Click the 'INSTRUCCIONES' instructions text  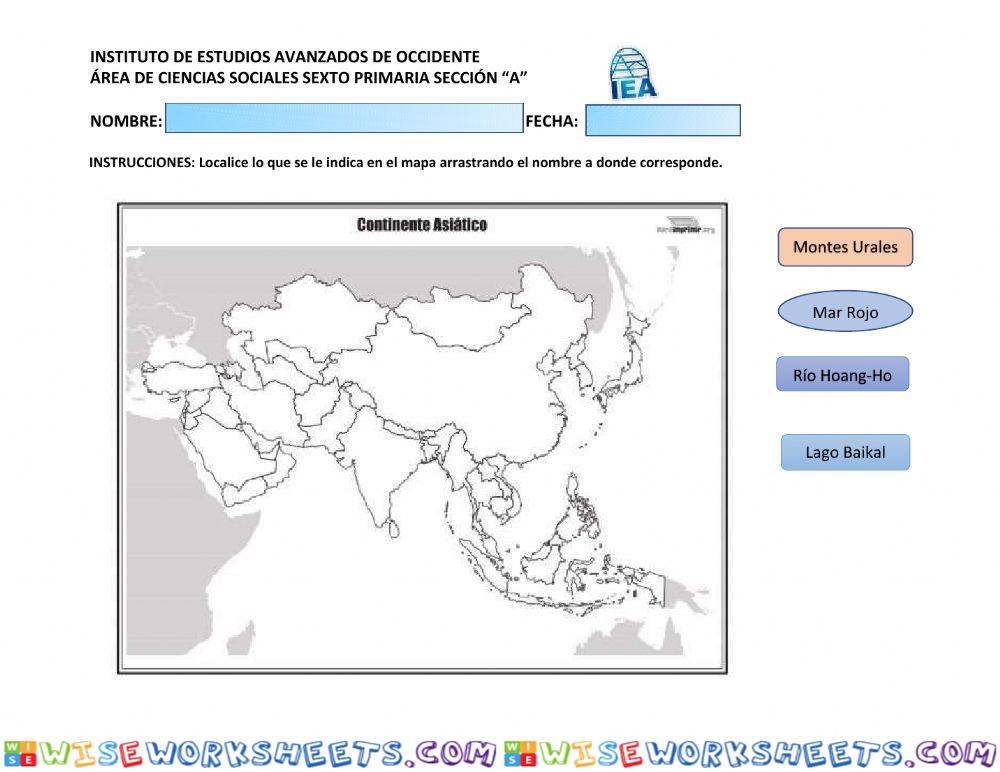pyautogui.click(x=406, y=162)
